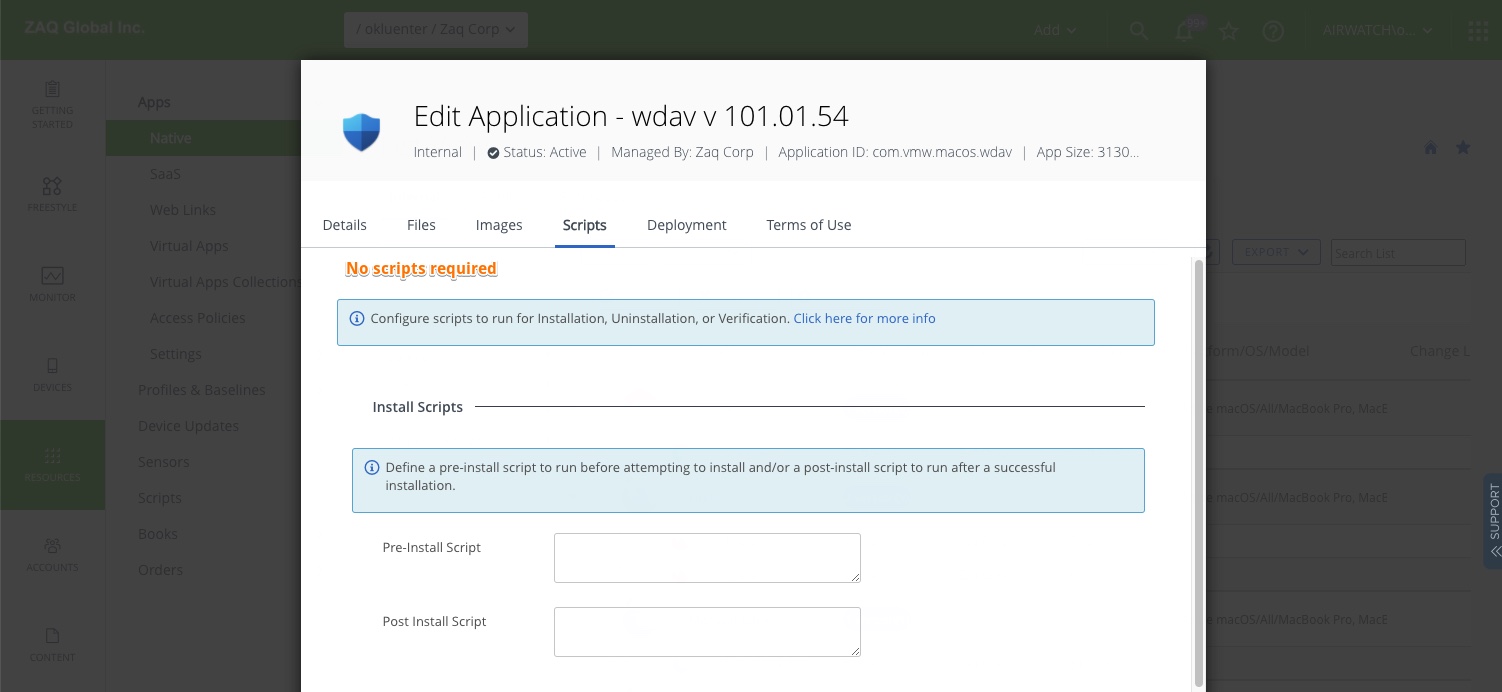Select the Freestyle icon in the sidebar
This screenshot has height=692, width=1502.
pos(52,195)
